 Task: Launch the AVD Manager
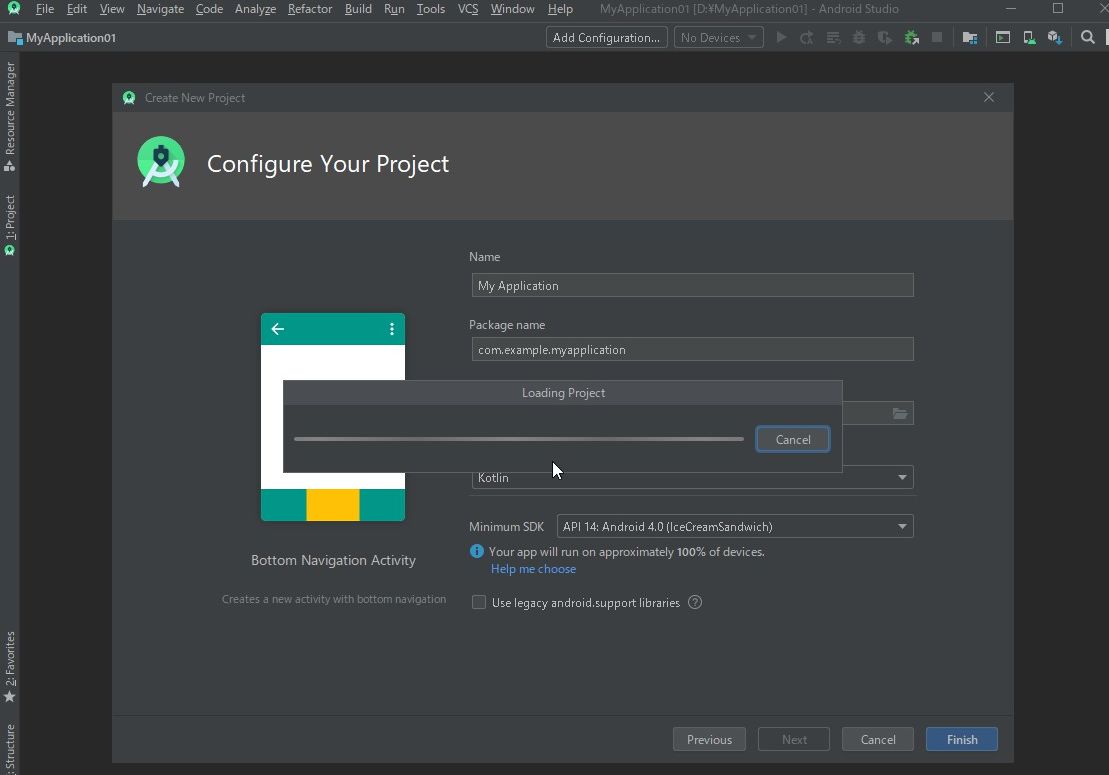pos(1029,37)
